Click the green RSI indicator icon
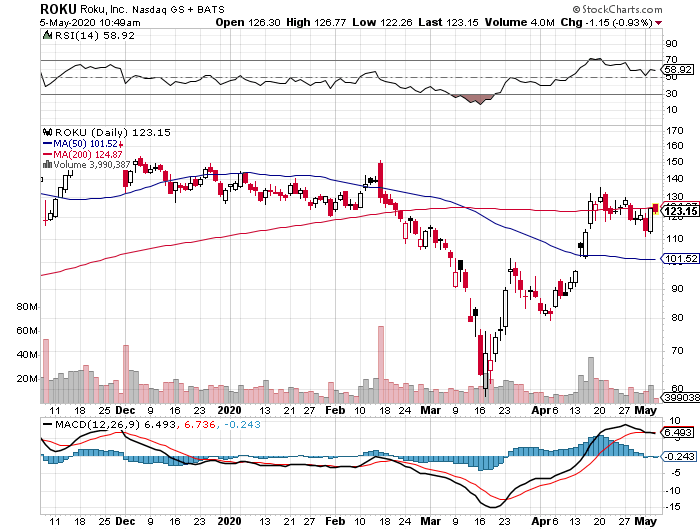The width and height of the screenshot is (700, 530). tap(47, 35)
